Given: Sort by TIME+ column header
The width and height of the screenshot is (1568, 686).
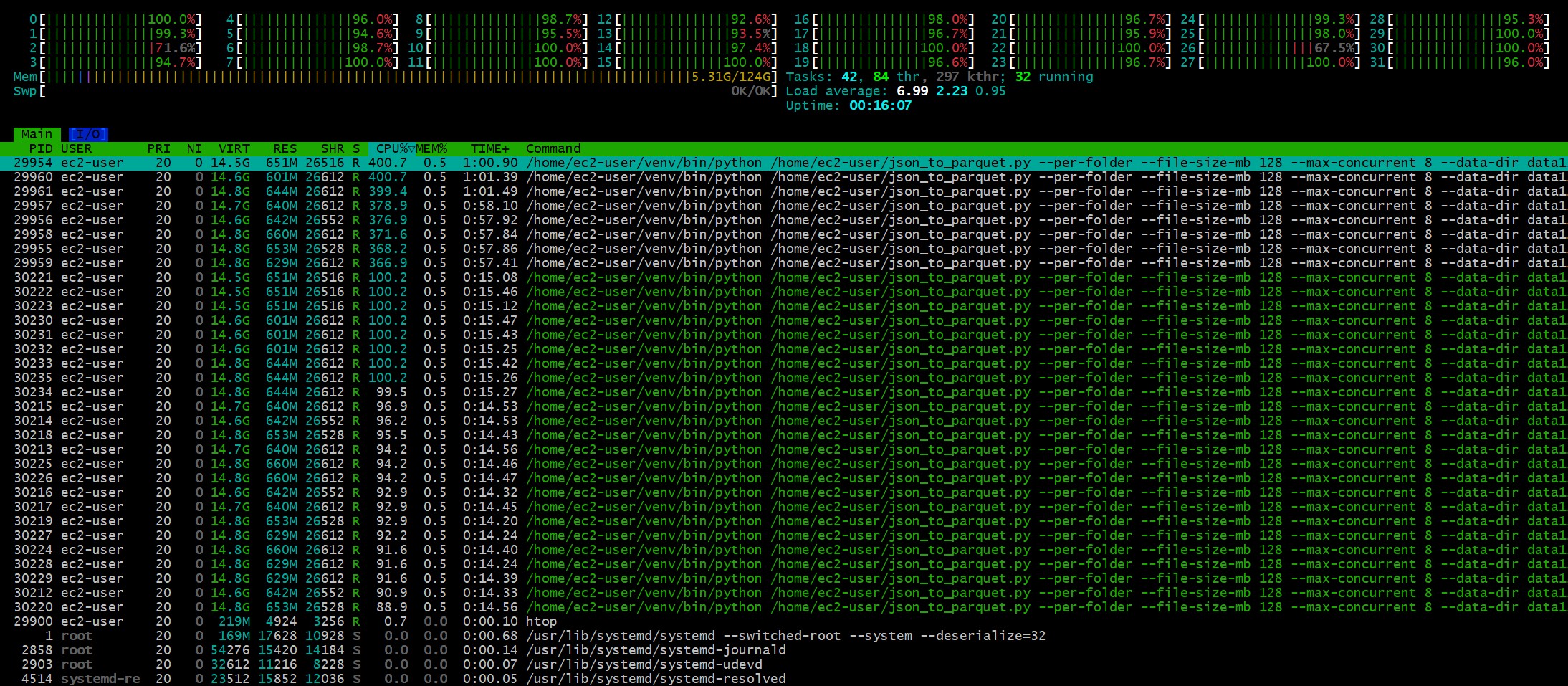Looking at the screenshot, I should pyautogui.click(x=490, y=148).
